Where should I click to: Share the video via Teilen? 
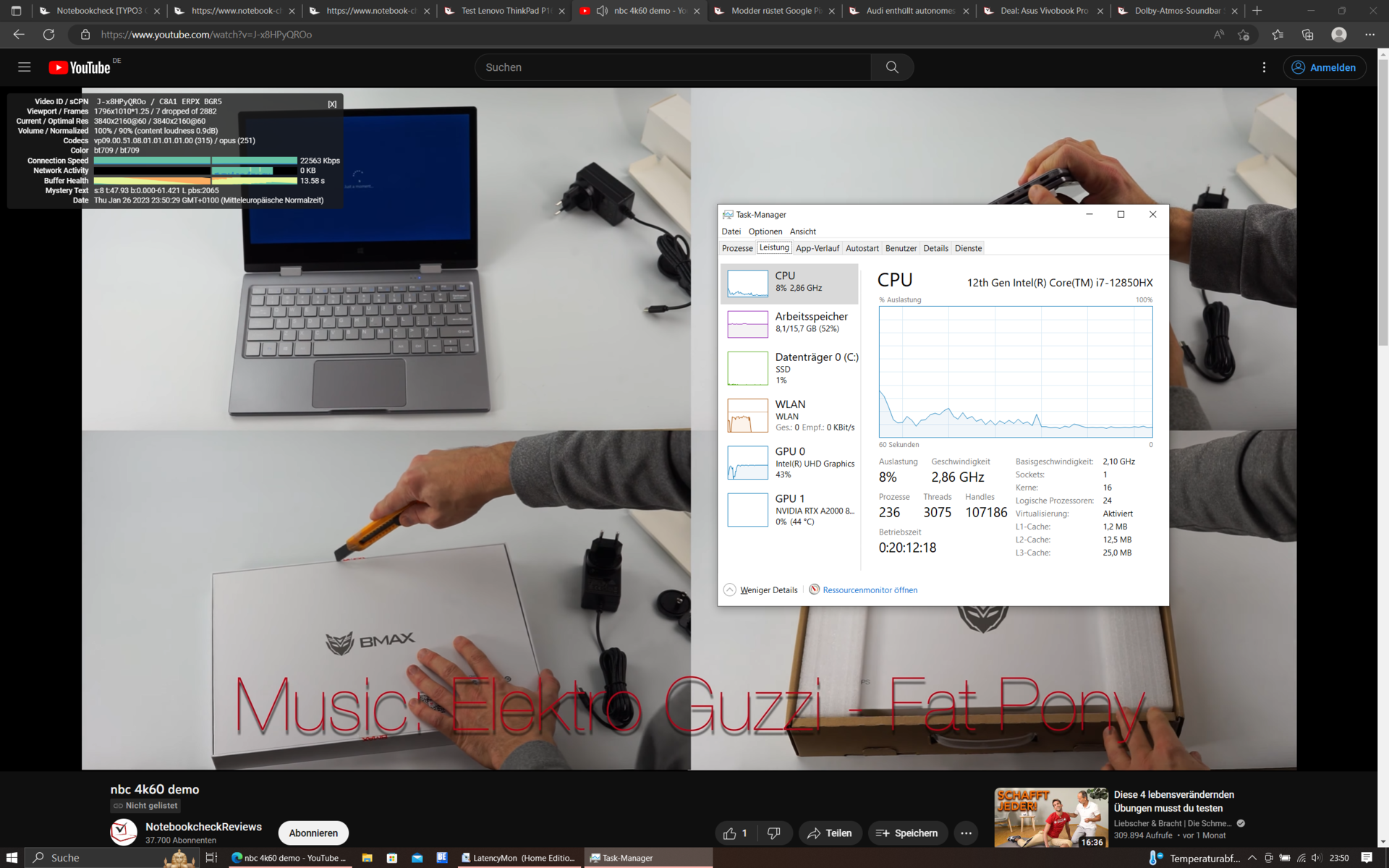click(830, 833)
